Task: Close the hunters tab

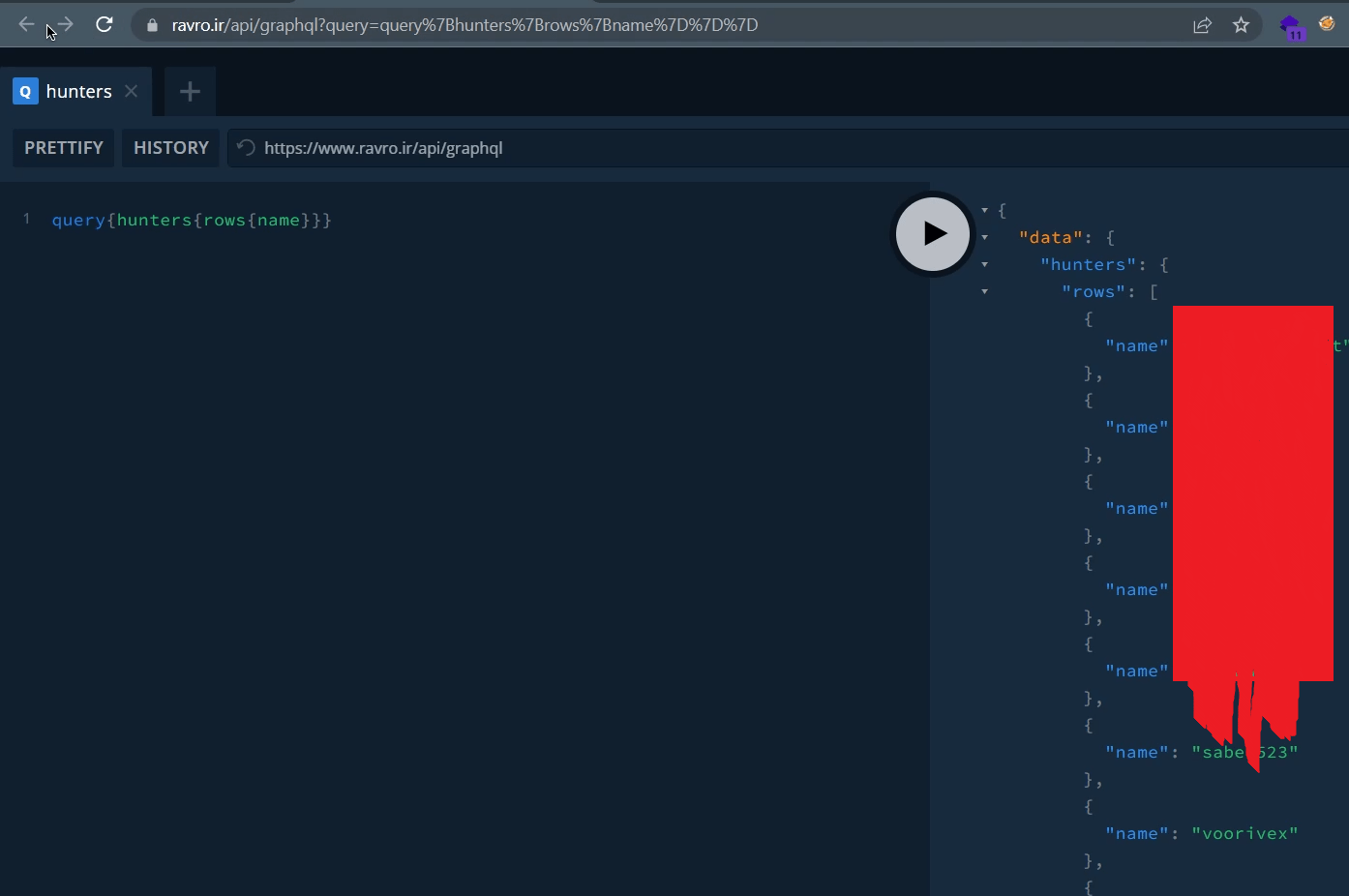Action: tap(132, 91)
